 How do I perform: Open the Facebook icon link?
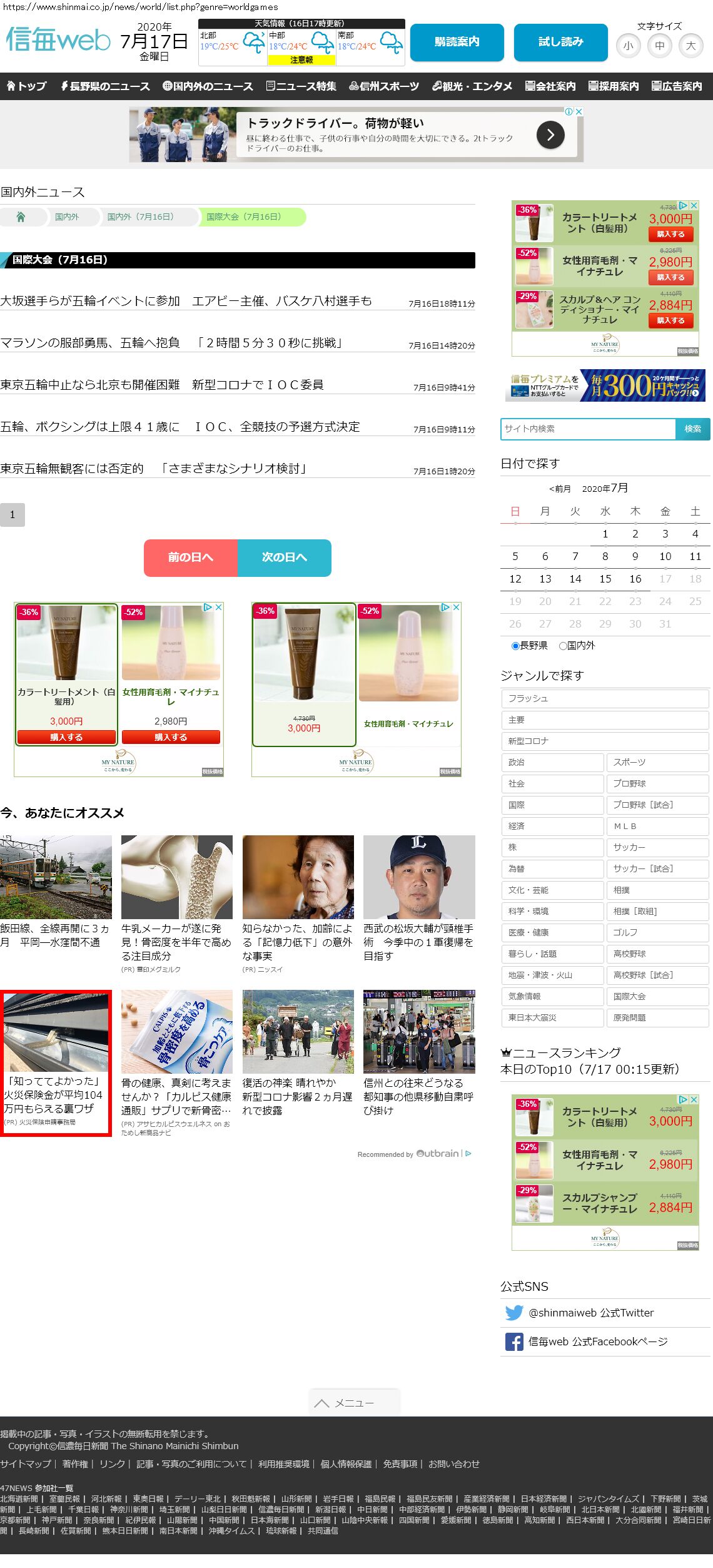[514, 1341]
